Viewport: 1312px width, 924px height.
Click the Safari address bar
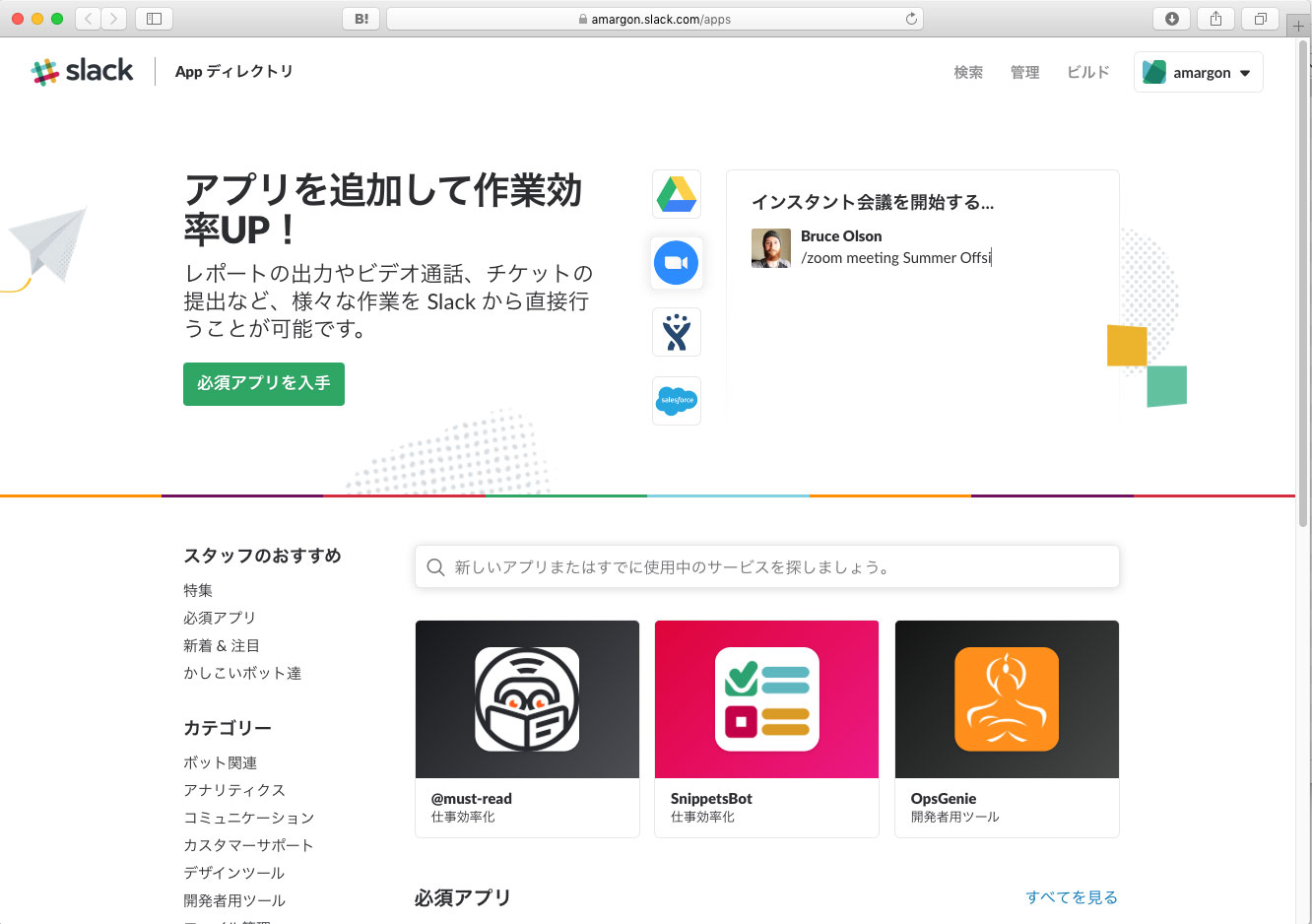pyautogui.click(x=655, y=19)
